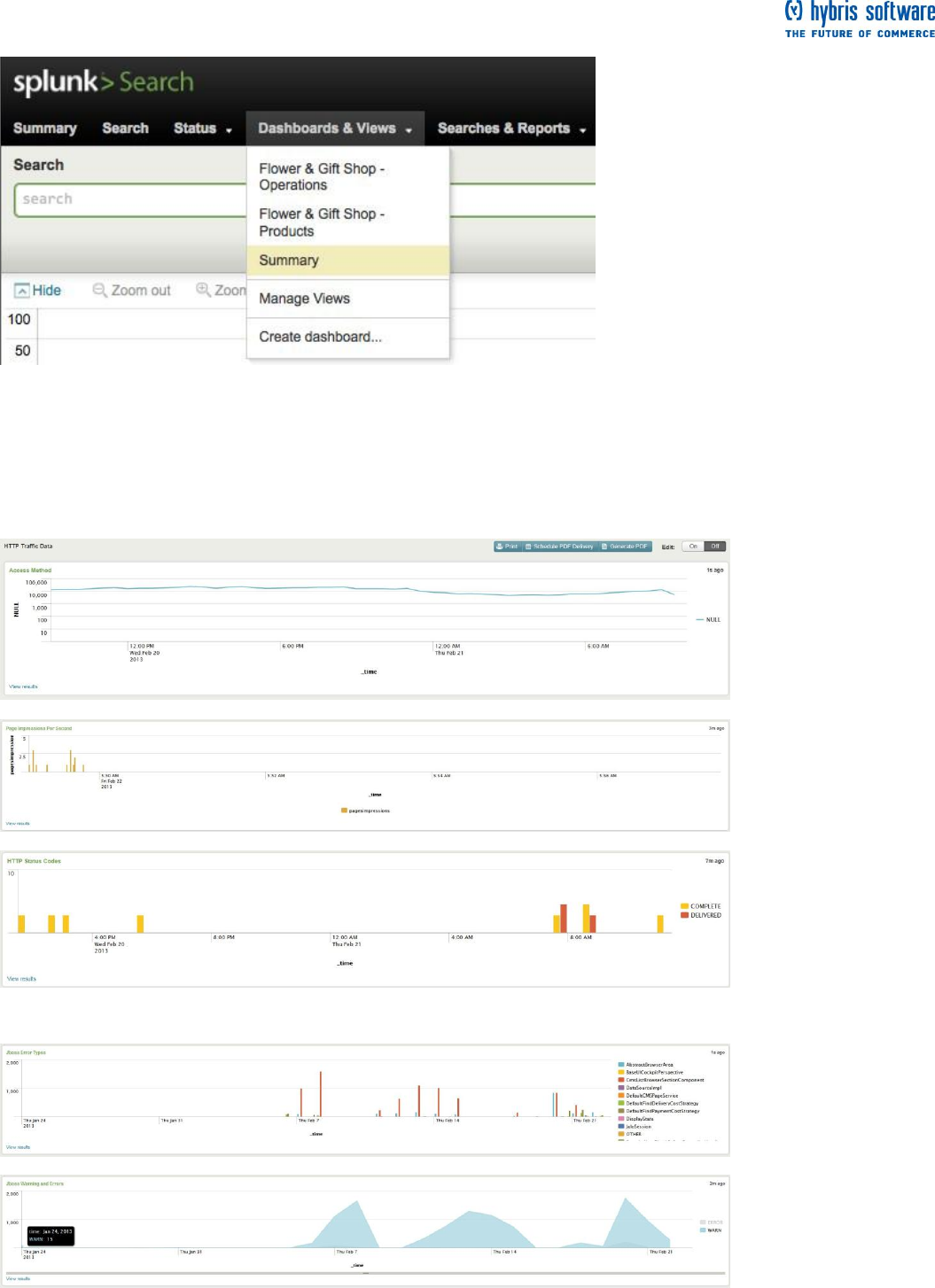Screen dimensions: 935x1288
Task: Click the Hide link text
Action: [x=47, y=291]
